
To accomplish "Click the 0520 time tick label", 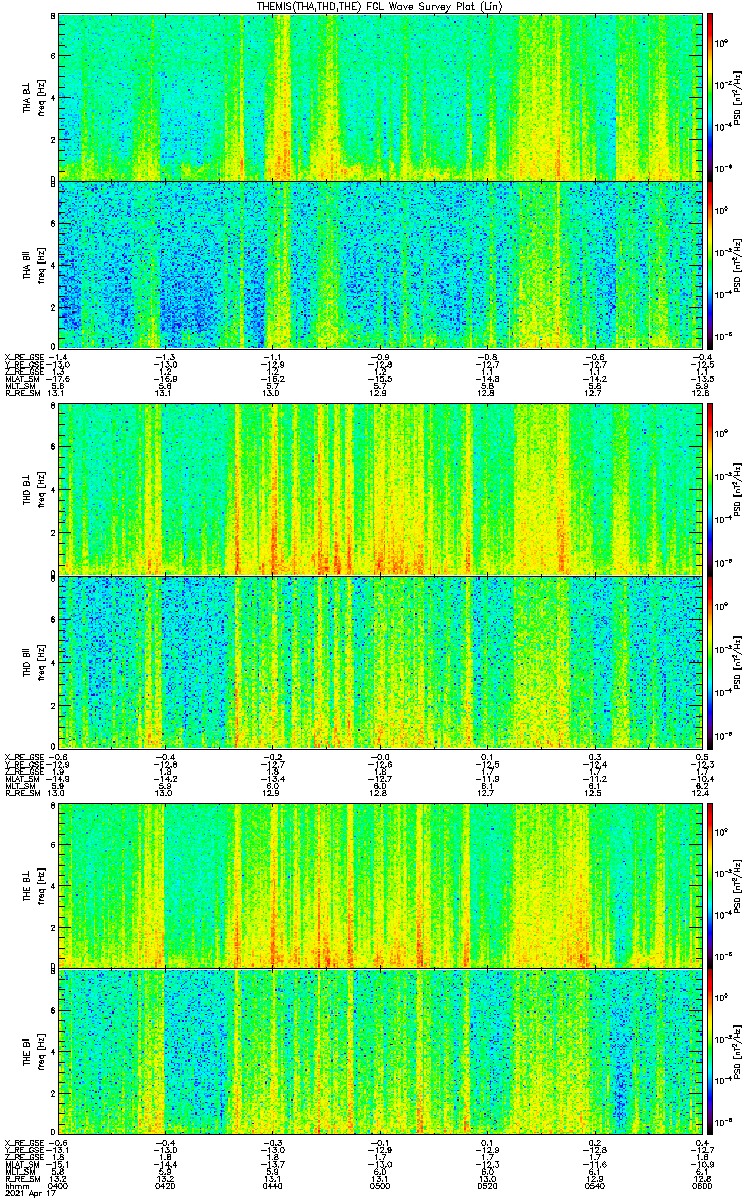I will coord(487,1185).
